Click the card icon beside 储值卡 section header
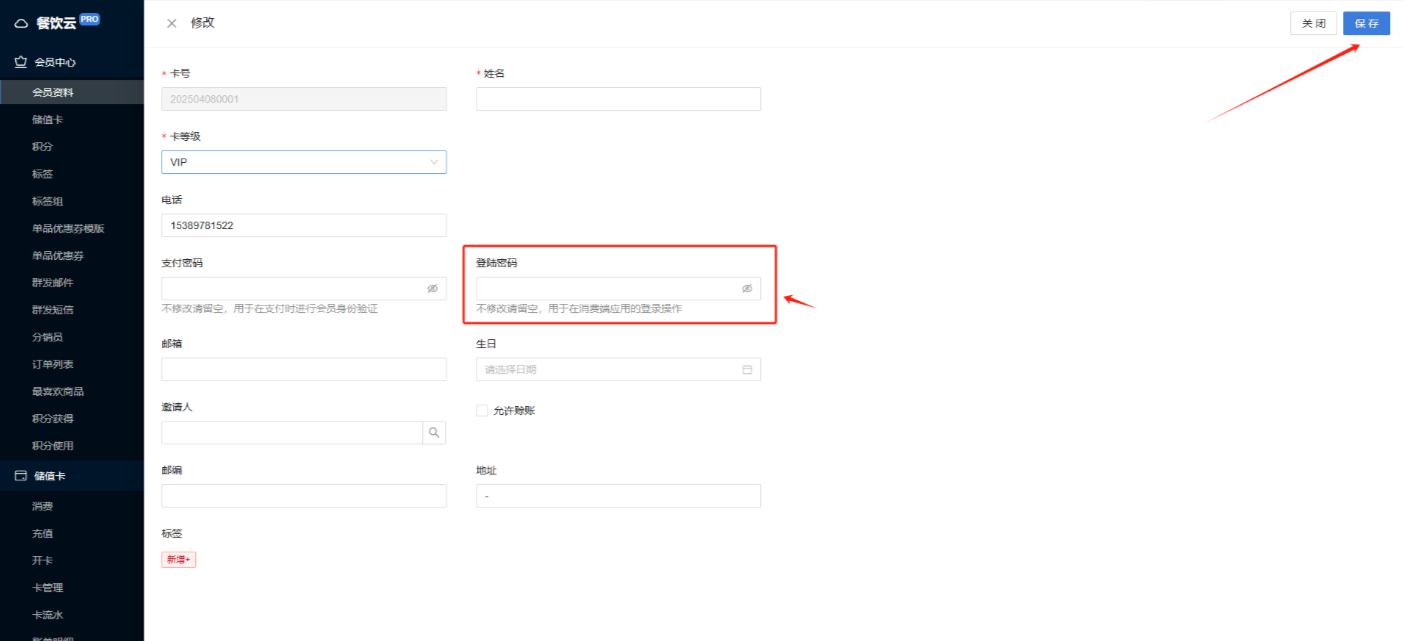1403x641 pixels. [x=20, y=476]
